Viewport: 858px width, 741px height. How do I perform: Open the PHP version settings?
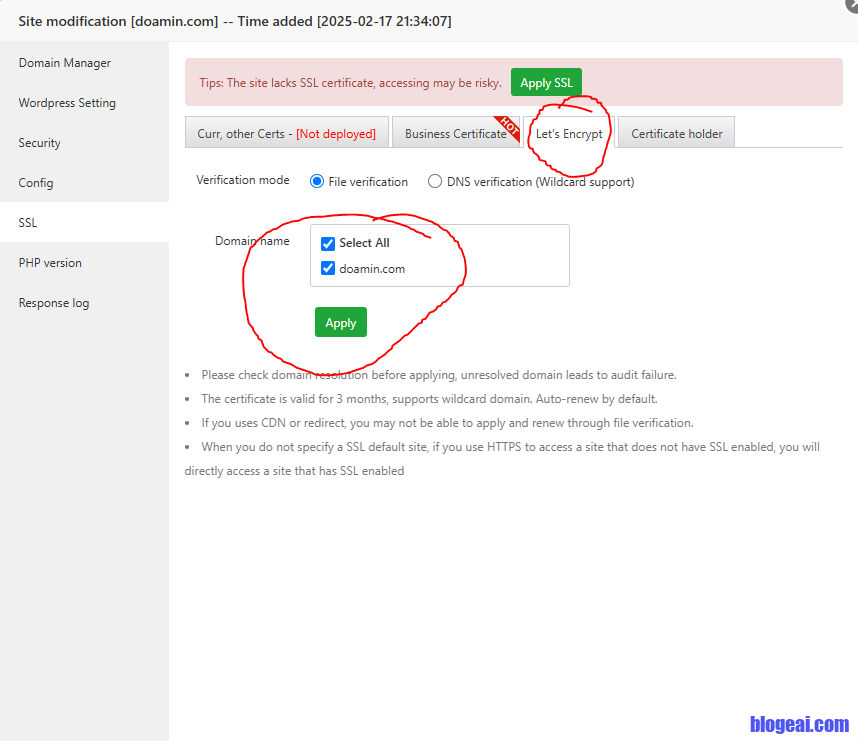click(x=50, y=263)
